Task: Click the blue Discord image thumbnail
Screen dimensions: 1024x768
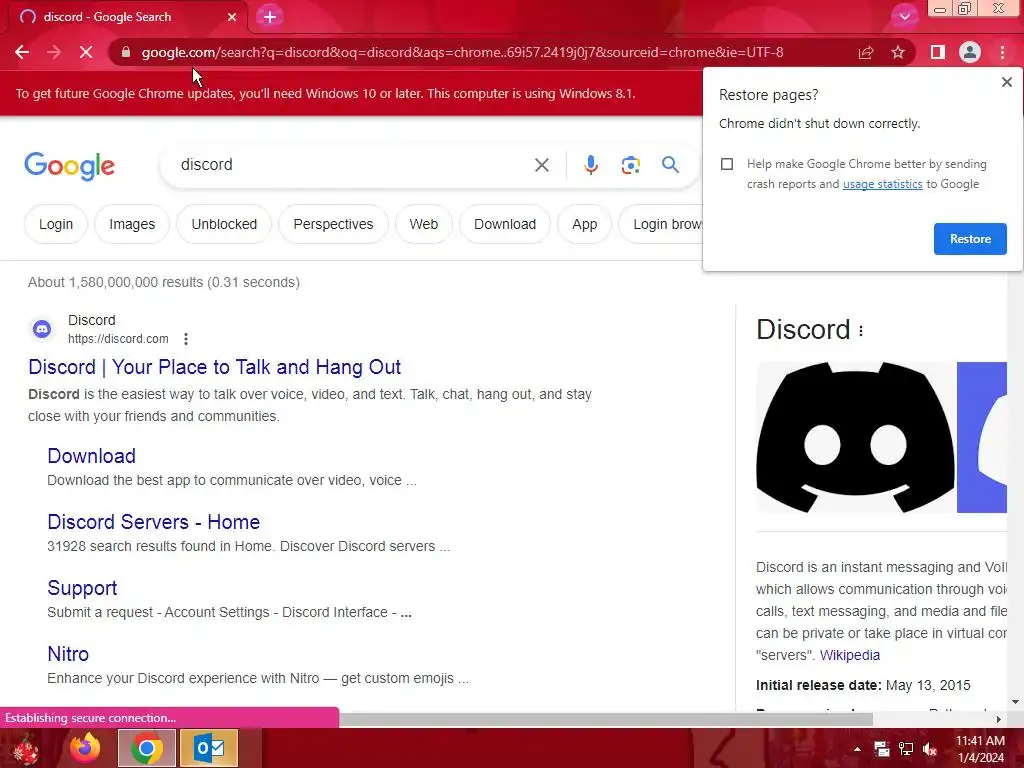Action: (x=982, y=438)
